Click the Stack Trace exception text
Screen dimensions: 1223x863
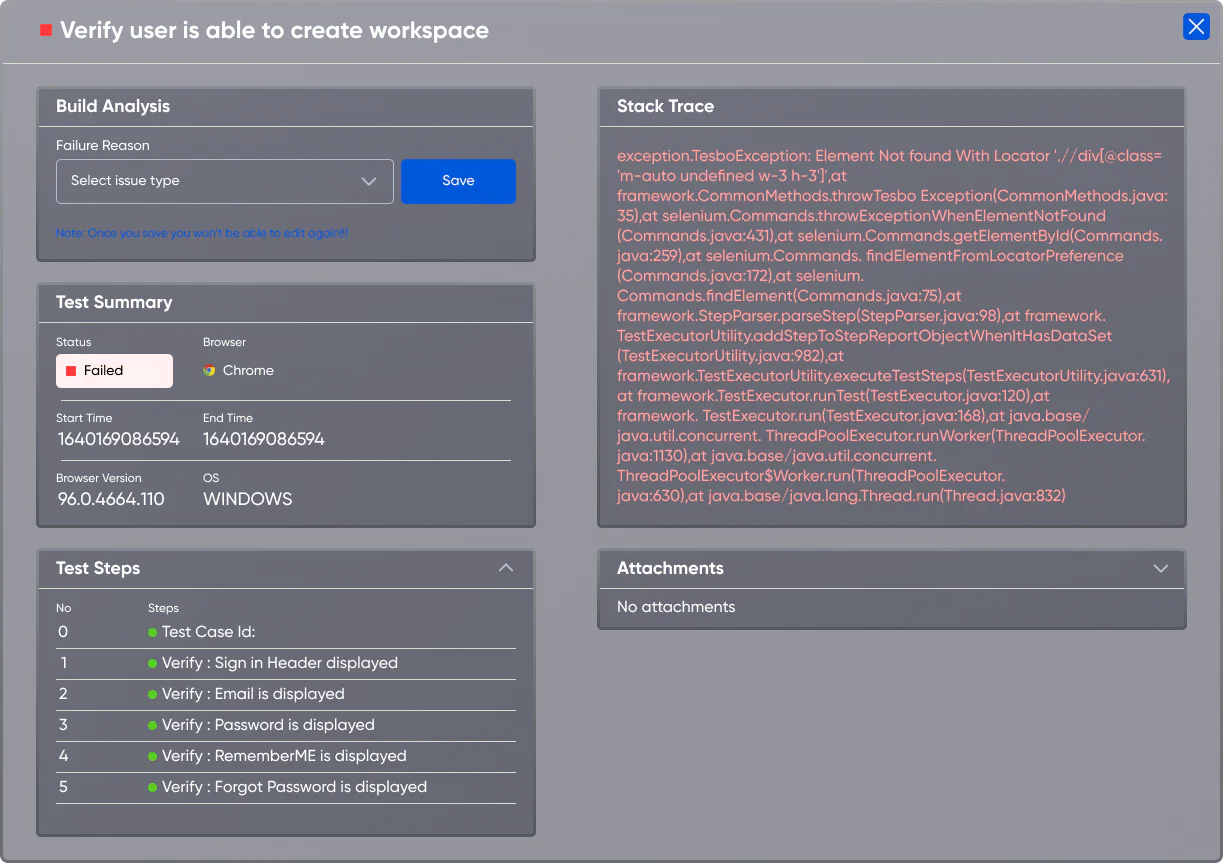[893, 326]
